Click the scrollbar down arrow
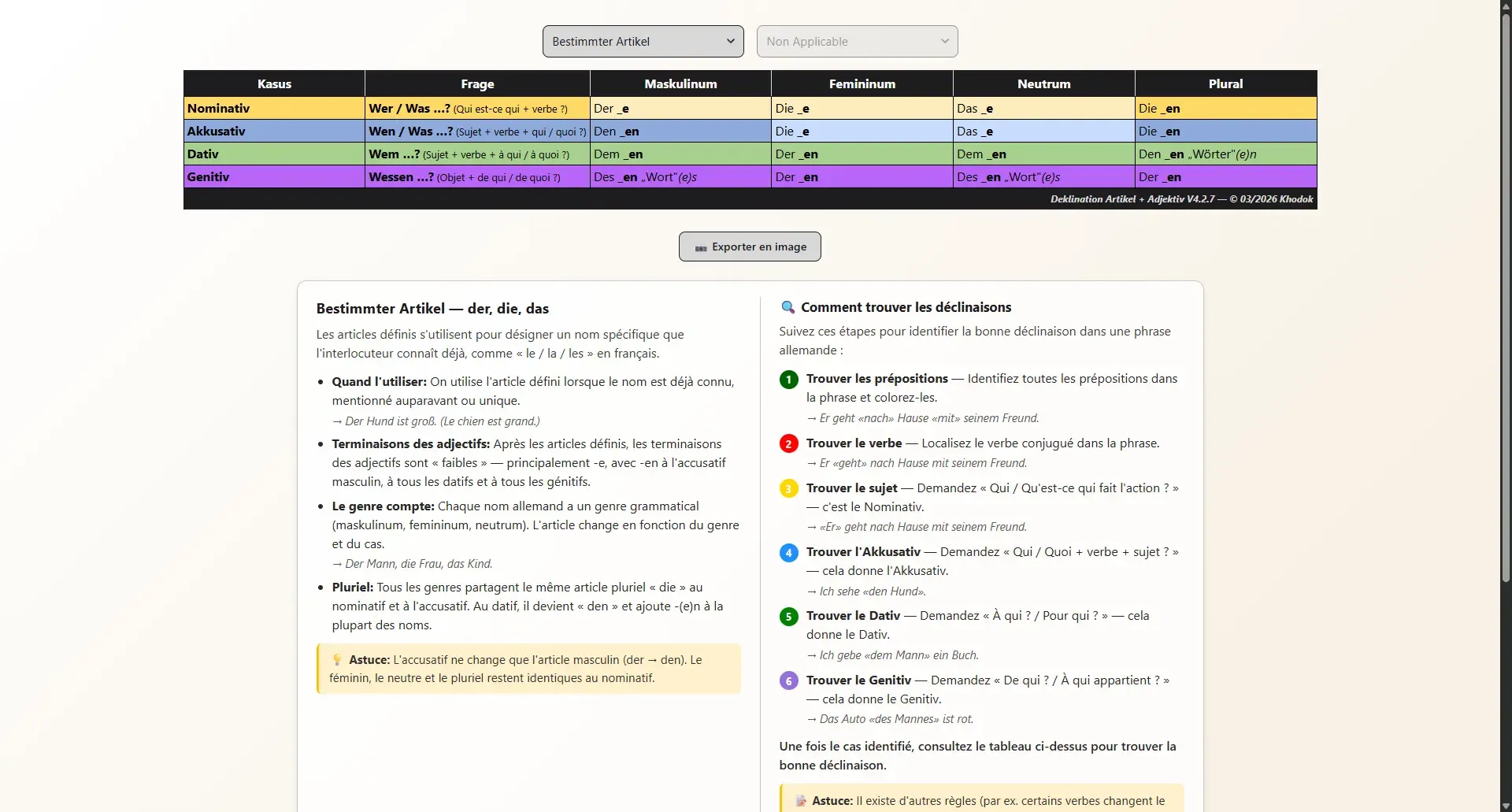Viewport: 1512px width, 812px height. tap(1506, 806)
